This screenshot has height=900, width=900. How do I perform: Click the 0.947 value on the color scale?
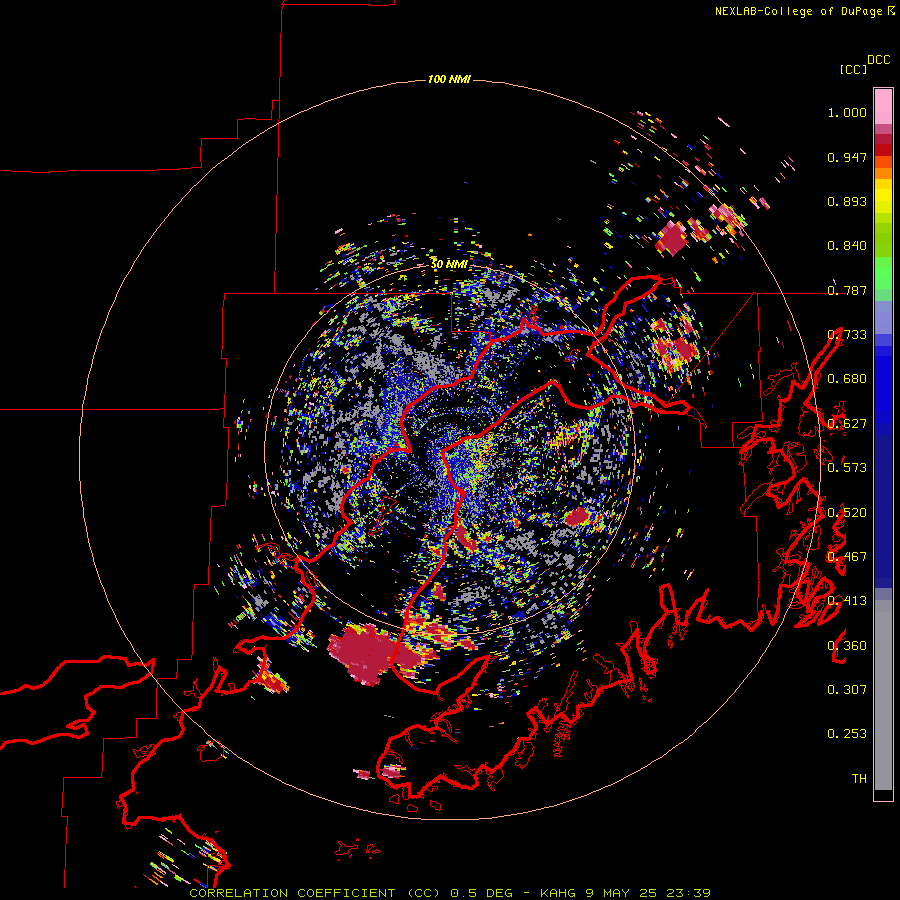tap(847, 157)
